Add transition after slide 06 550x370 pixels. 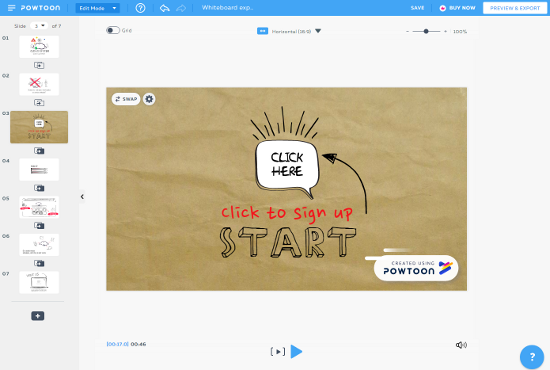tap(39, 263)
